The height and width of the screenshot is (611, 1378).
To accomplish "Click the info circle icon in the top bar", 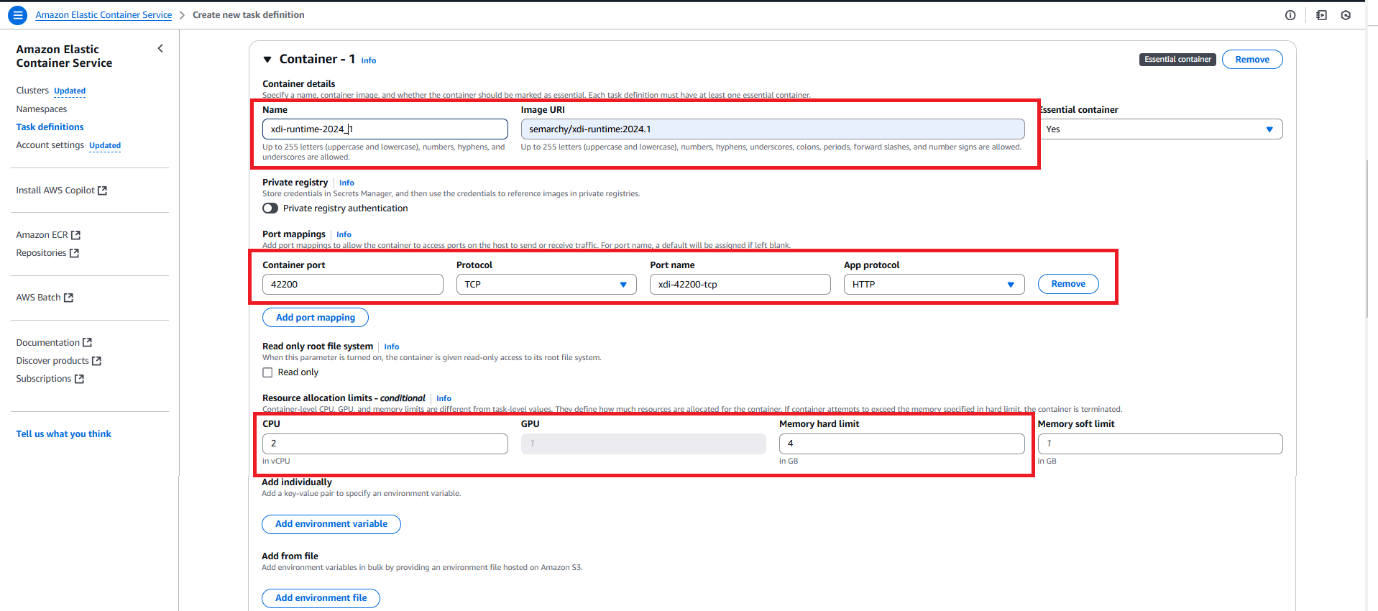I will (1290, 15).
